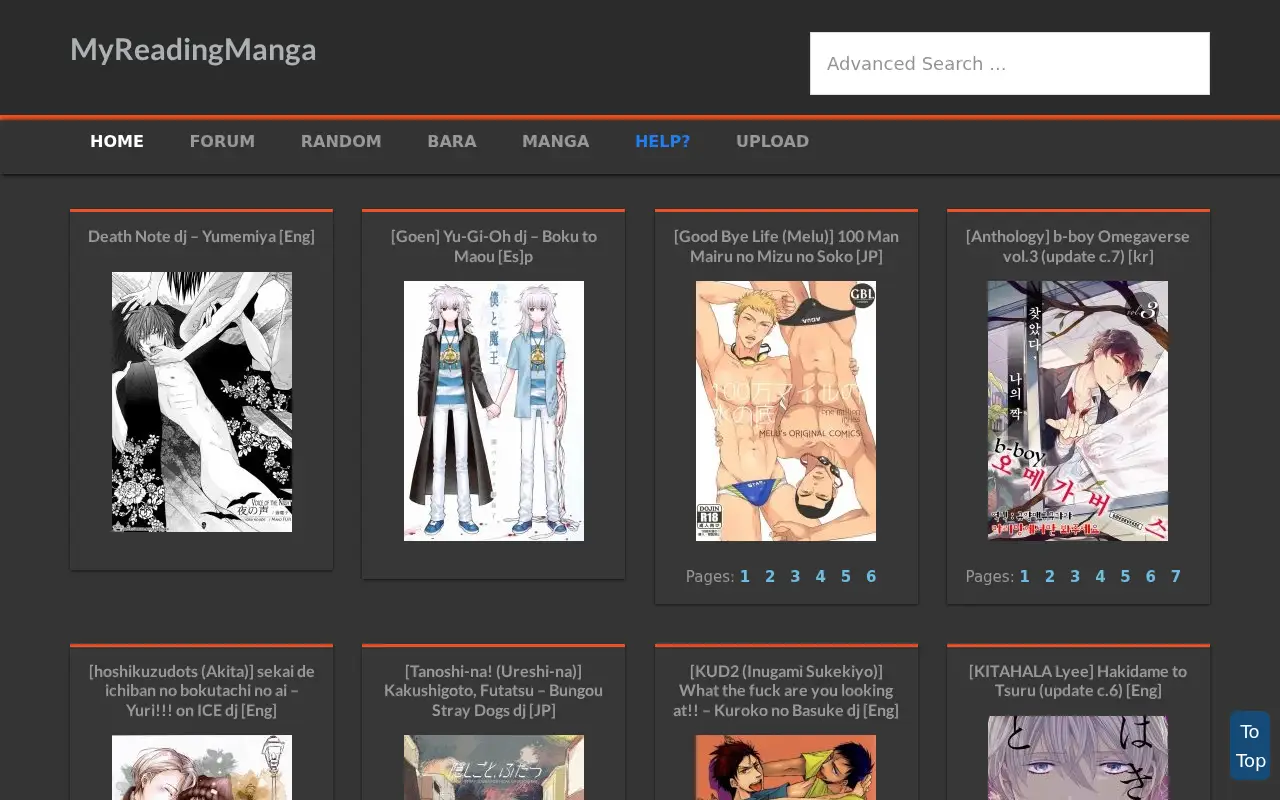Screen dimensions: 1280x800
Task: Open the 100 Man Mairu no Mizu title
Action: point(786,246)
